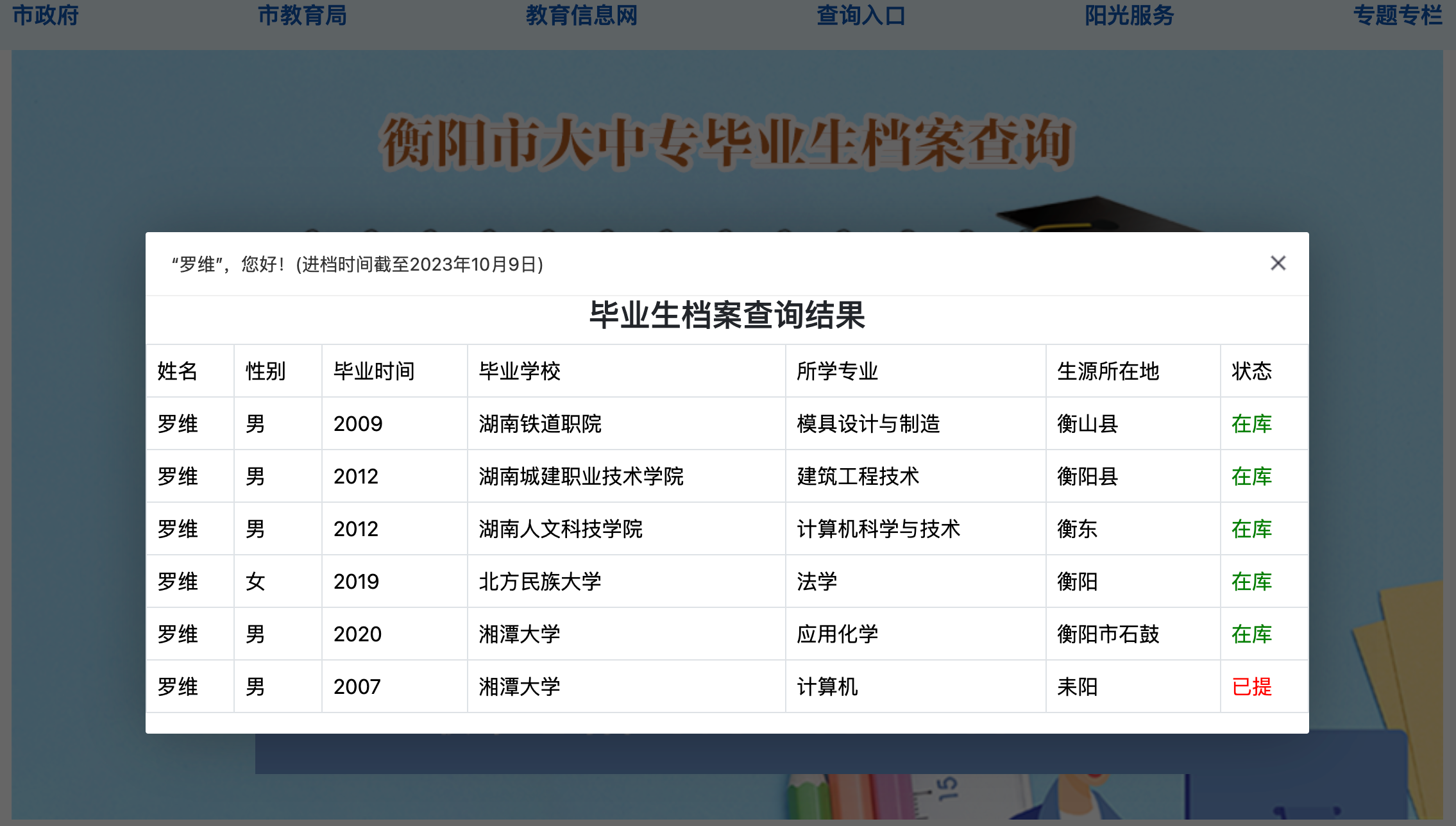The height and width of the screenshot is (826, 1456).
Task: Open the 专题专栏 navigation item
Action: point(1398,15)
